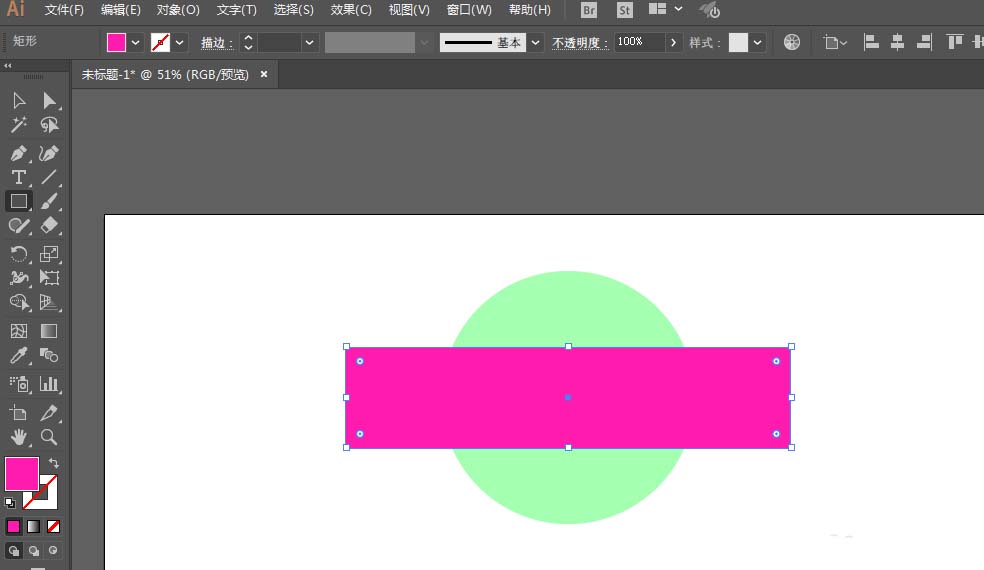Open the 视图(V) menu
Screen dimensions: 984x570
(x=409, y=10)
